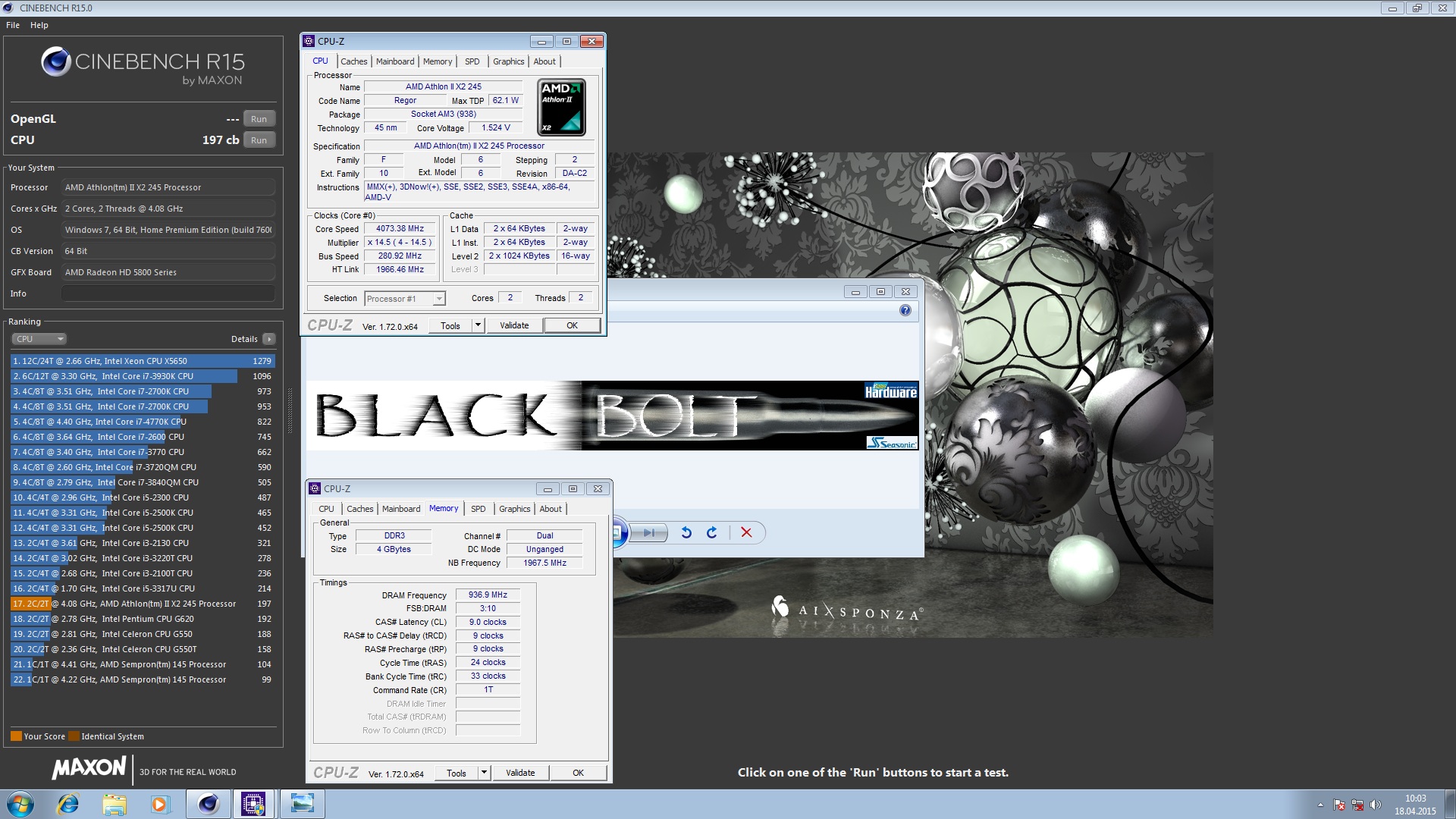The height and width of the screenshot is (819, 1456).
Task: Open the File menu in Cinebench
Action: point(13,25)
